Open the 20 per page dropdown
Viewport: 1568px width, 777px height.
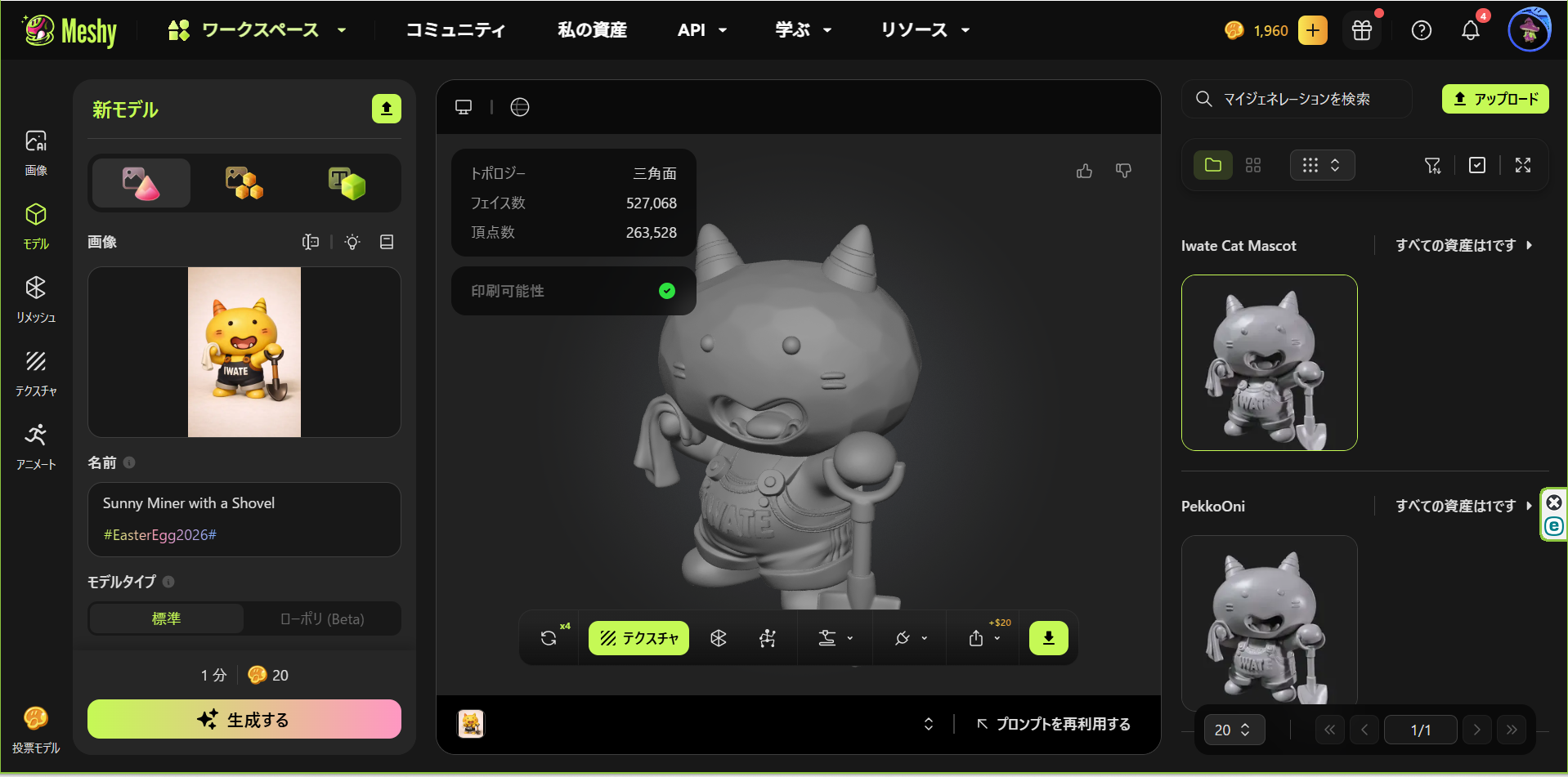coord(1233,730)
